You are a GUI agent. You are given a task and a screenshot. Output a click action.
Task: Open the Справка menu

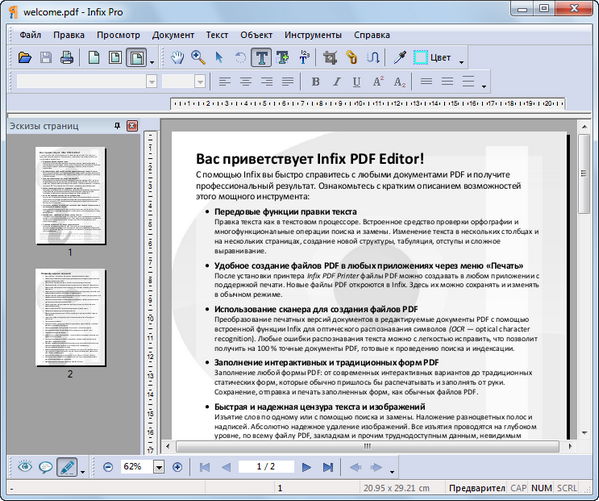click(372, 35)
